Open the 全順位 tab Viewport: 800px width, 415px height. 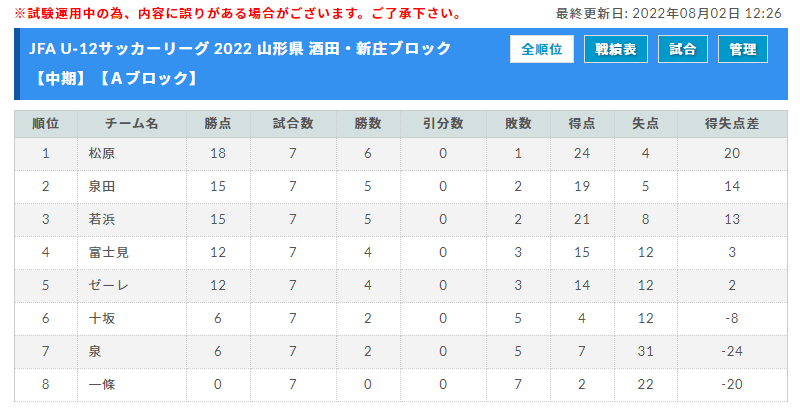[541, 49]
